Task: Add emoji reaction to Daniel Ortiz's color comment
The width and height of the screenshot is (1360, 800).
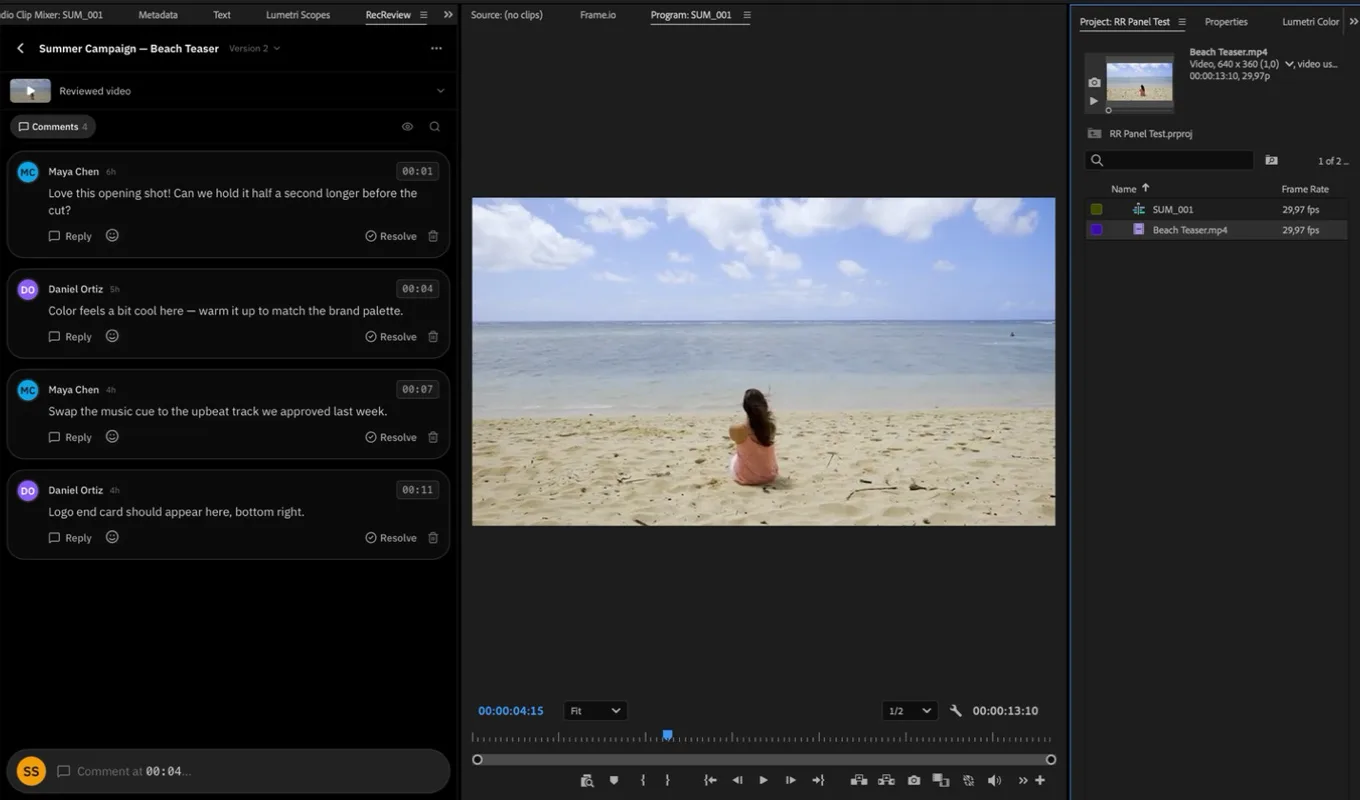Action: tap(112, 336)
